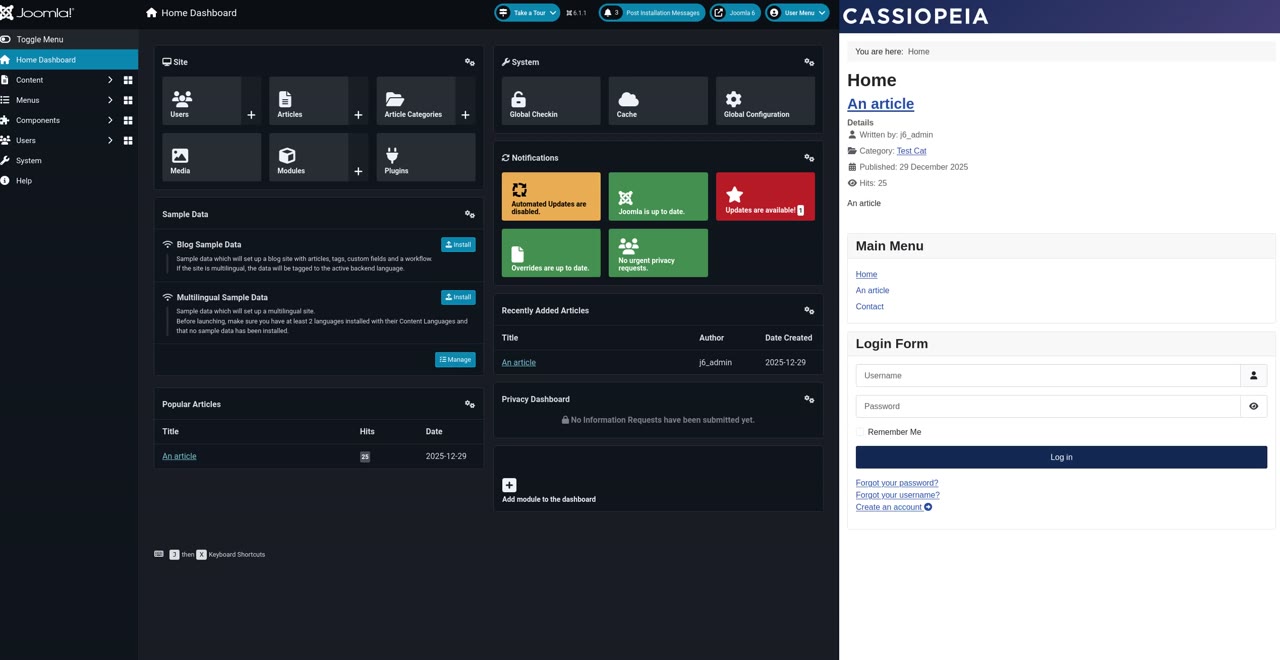
Task: Select Home Dashboard in sidebar
Action: tap(69, 60)
